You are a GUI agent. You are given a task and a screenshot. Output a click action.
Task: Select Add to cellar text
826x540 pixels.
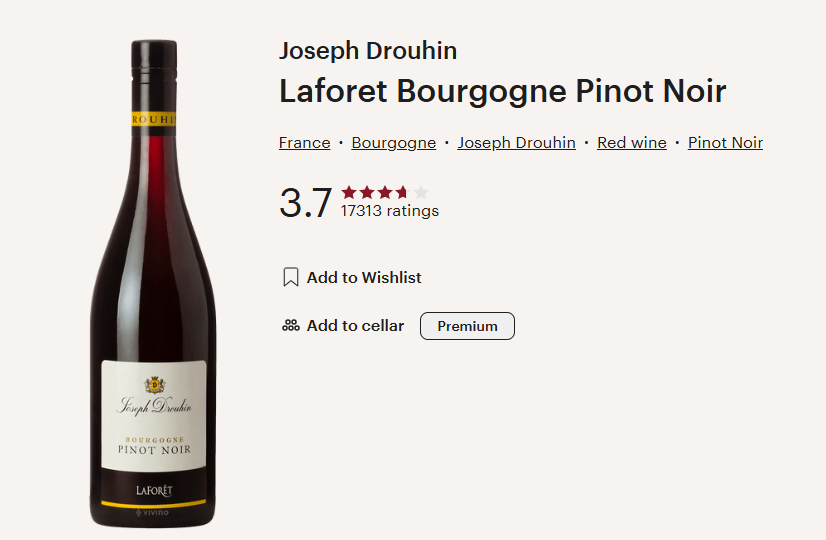pyautogui.click(x=356, y=326)
